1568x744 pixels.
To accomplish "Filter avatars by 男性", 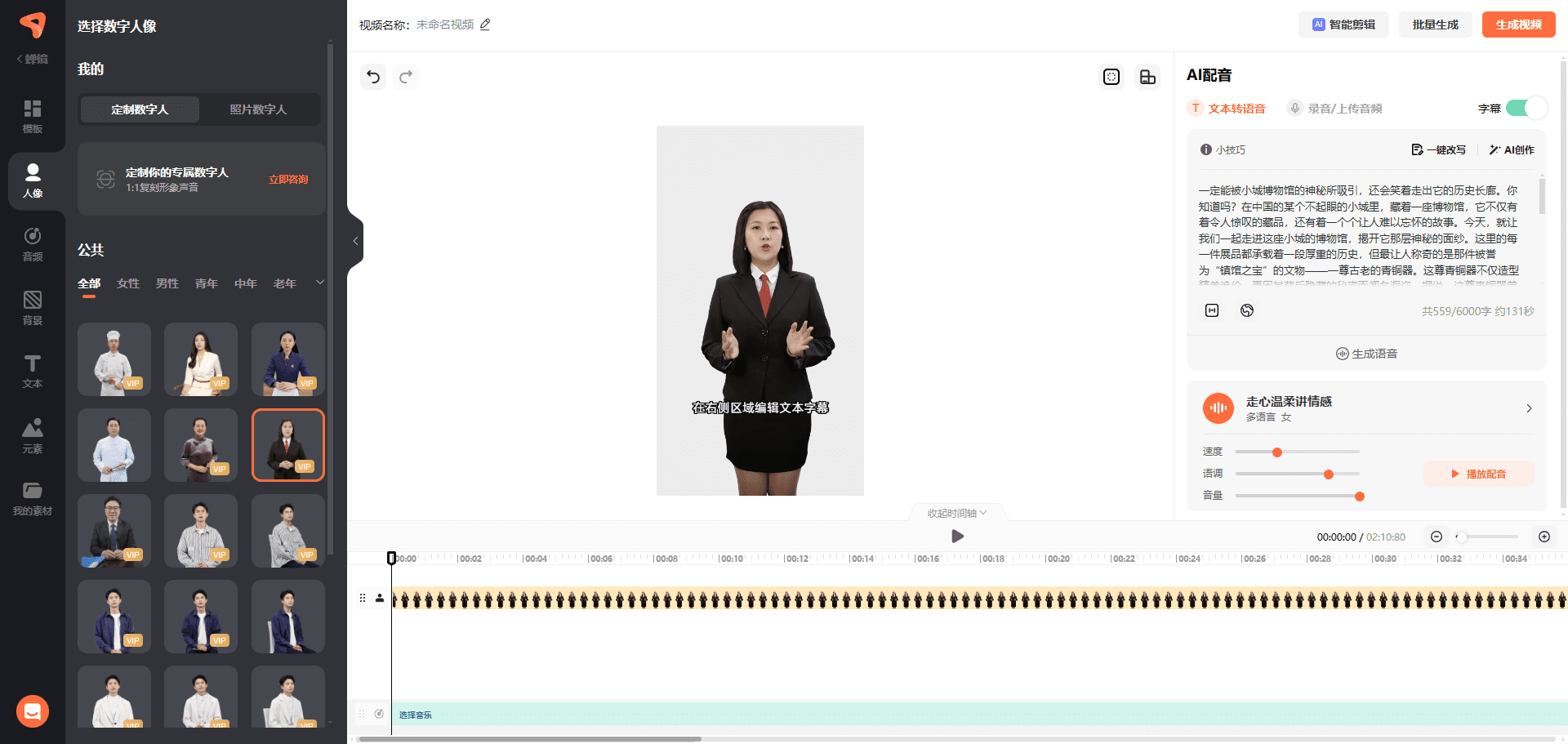I will pos(167,283).
